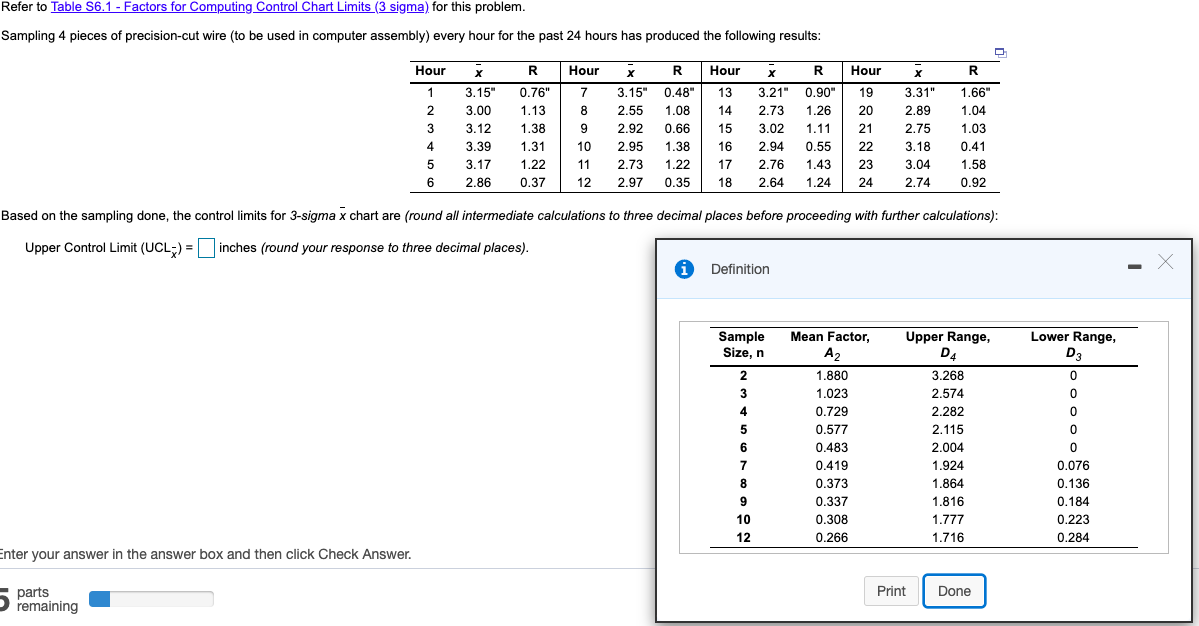This screenshot has width=1199, height=626.
Task: Select the D3 value 0.076
Action: pos(1074,465)
